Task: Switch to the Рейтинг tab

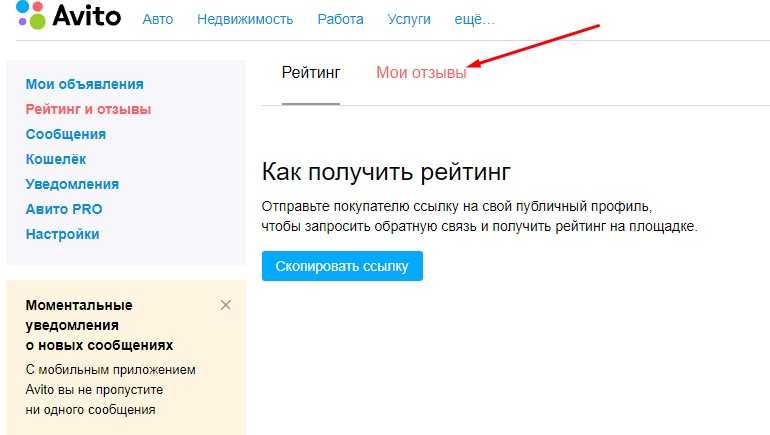Action: [x=311, y=73]
